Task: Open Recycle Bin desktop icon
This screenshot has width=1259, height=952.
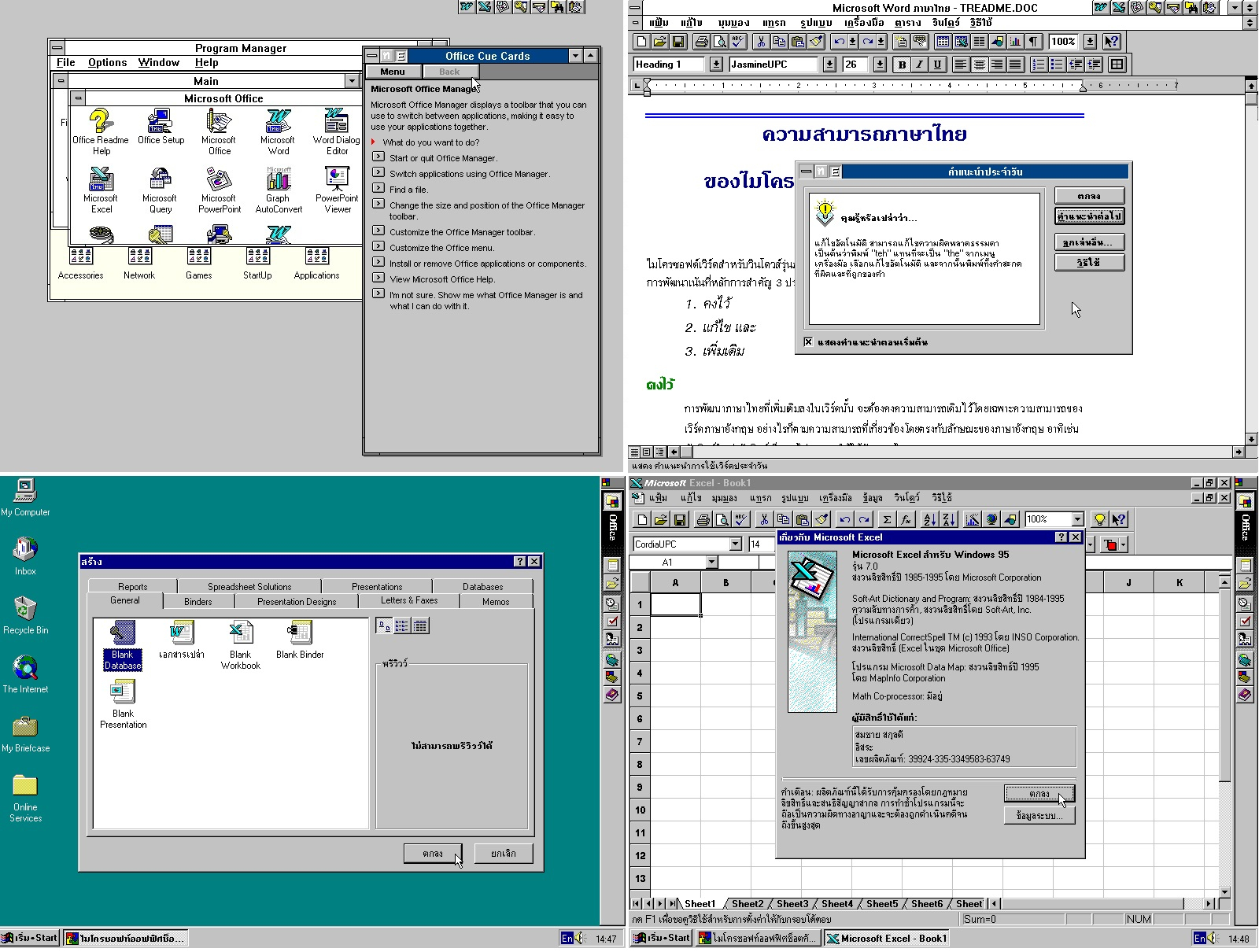Action: pos(25,615)
